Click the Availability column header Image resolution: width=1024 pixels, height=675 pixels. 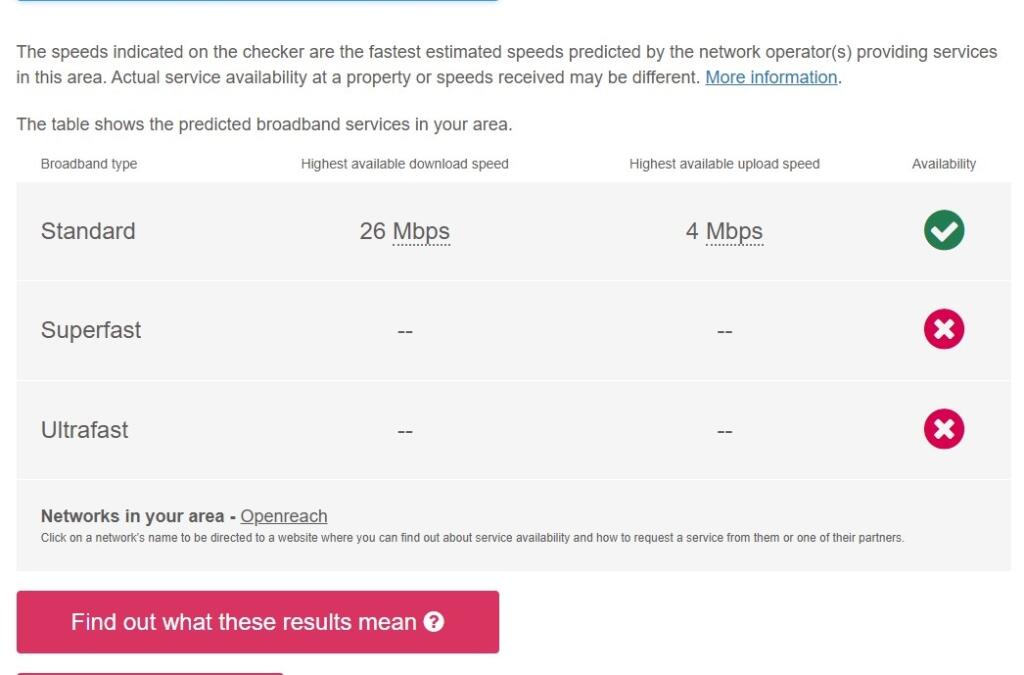pyautogui.click(x=943, y=164)
